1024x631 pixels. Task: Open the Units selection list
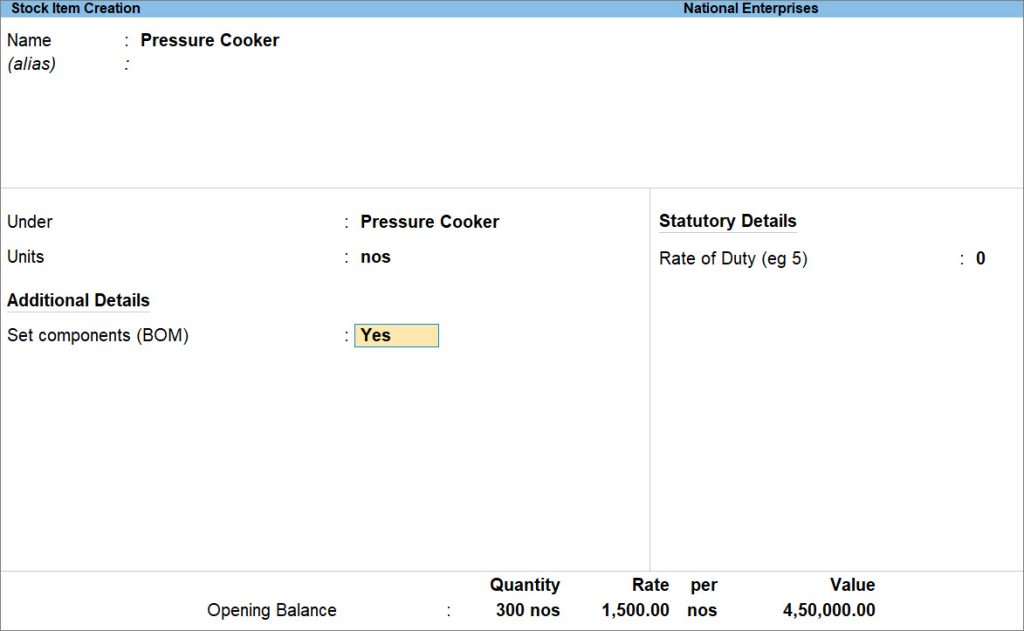pos(375,257)
